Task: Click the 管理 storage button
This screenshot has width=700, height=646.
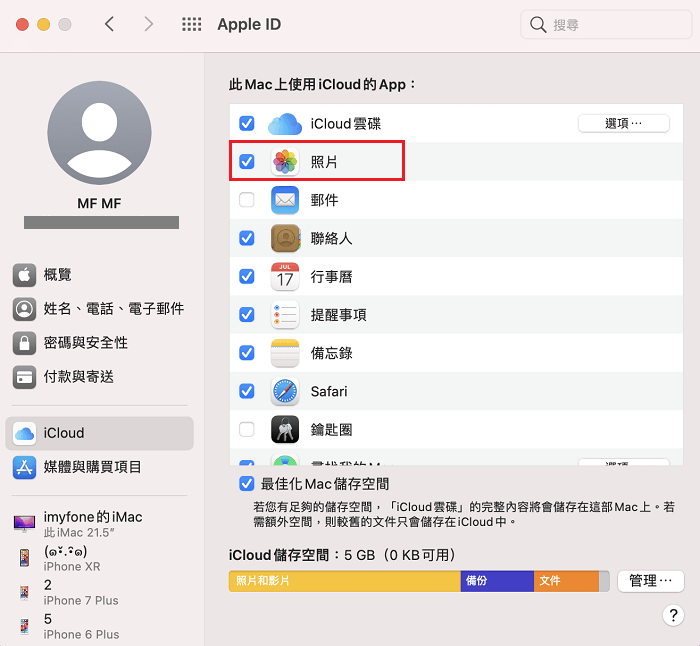Action: [650, 581]
